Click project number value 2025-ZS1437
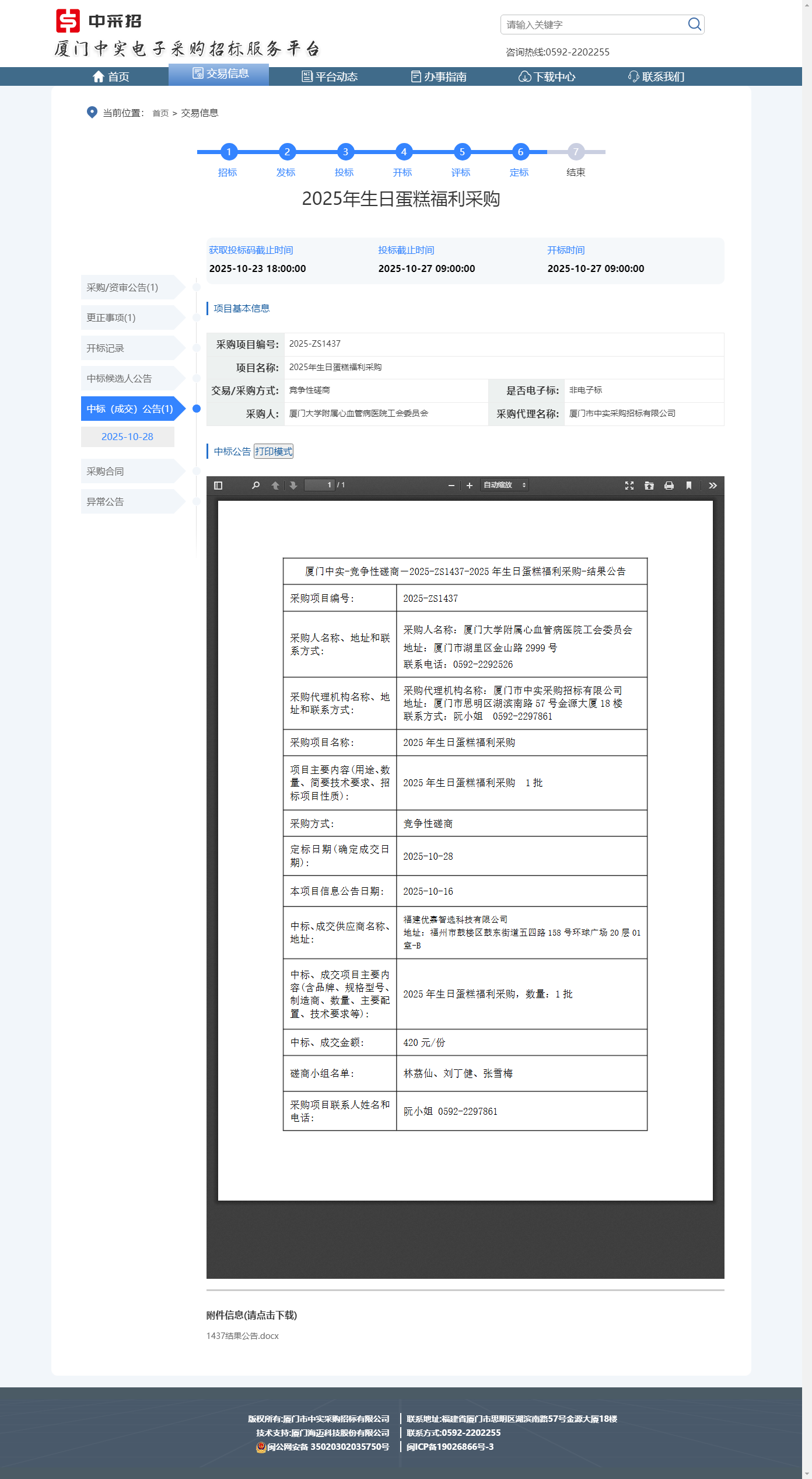Viewport: 812px width, 1479px height. point(315,344)
